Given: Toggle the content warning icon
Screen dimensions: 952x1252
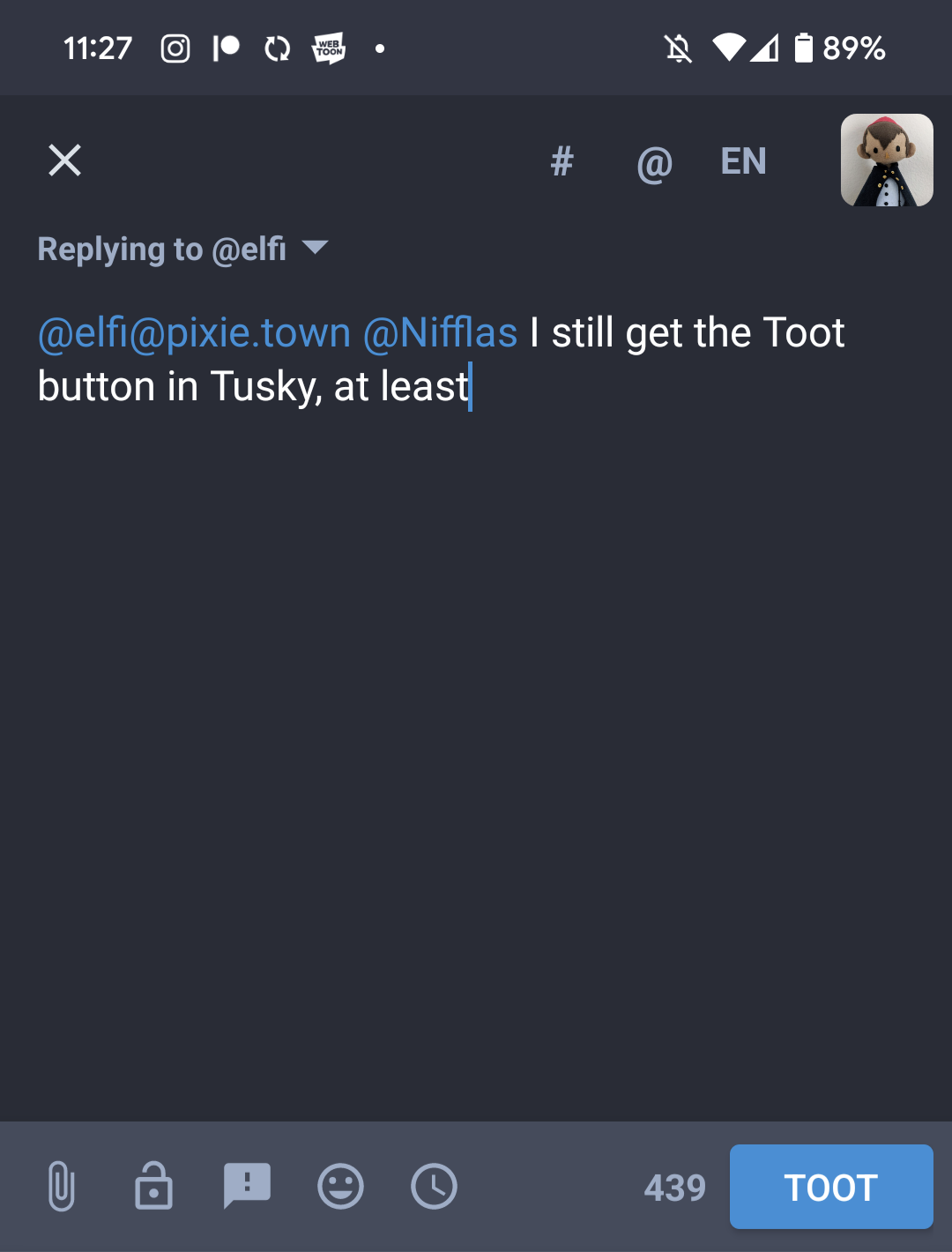Looking at the screenshot, I should [247, 1187].
